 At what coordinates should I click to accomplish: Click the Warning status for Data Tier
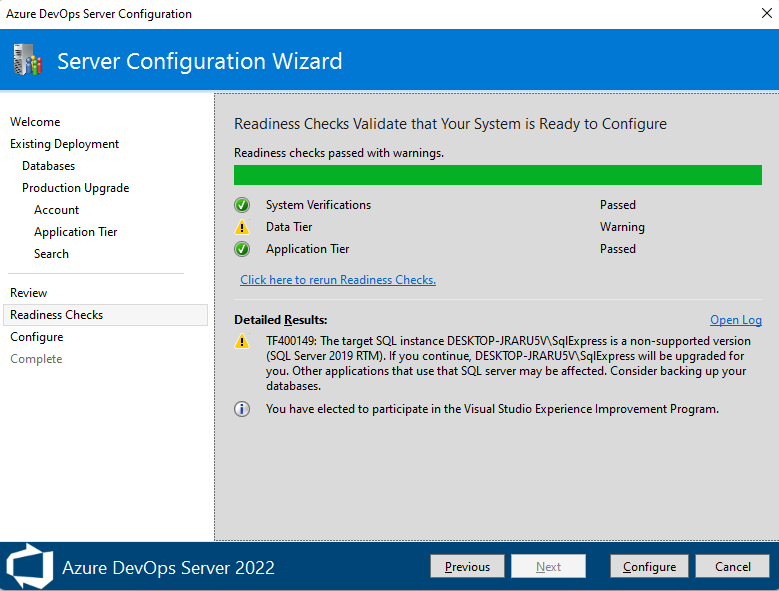622,227
